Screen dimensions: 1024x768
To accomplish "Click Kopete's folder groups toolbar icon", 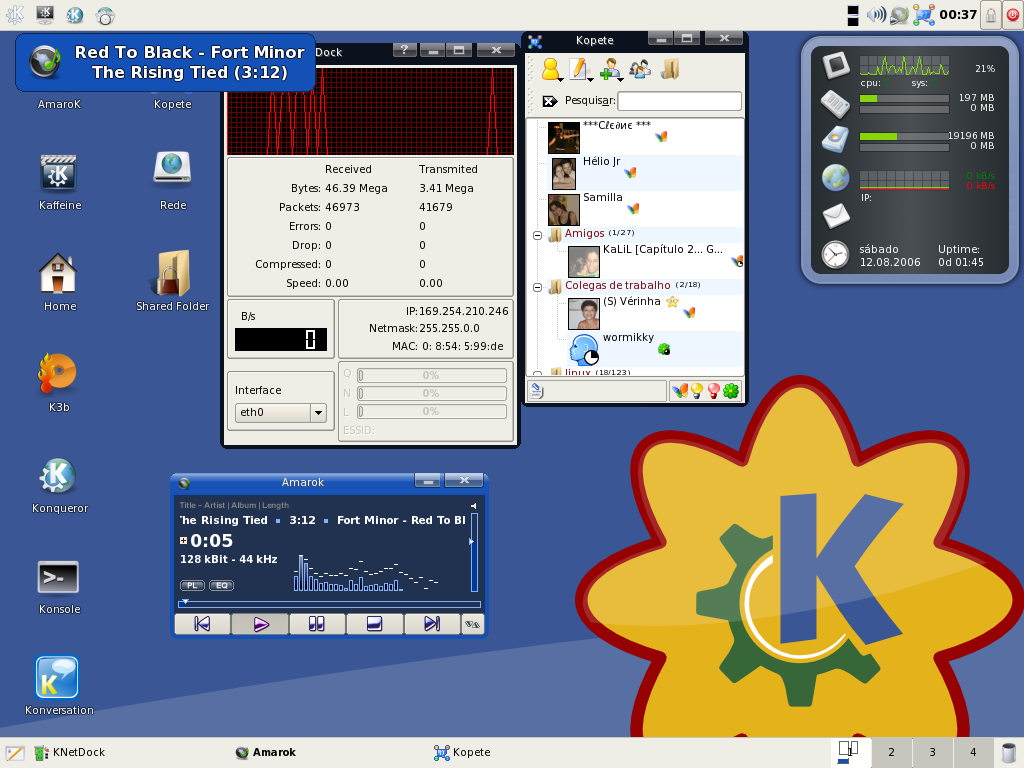I will [x=670, y=69].
